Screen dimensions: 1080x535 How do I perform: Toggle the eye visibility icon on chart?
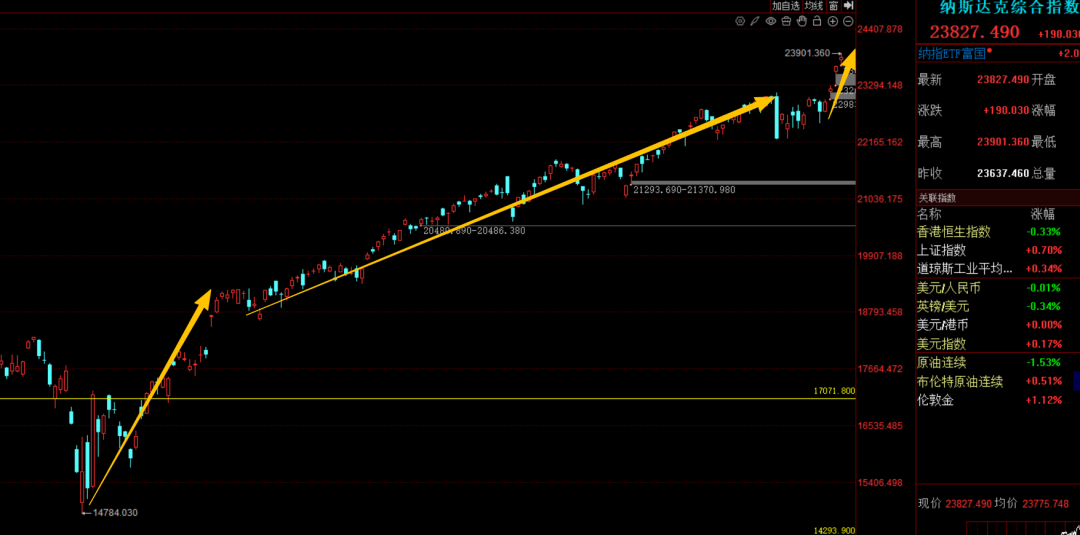[771, 21]
